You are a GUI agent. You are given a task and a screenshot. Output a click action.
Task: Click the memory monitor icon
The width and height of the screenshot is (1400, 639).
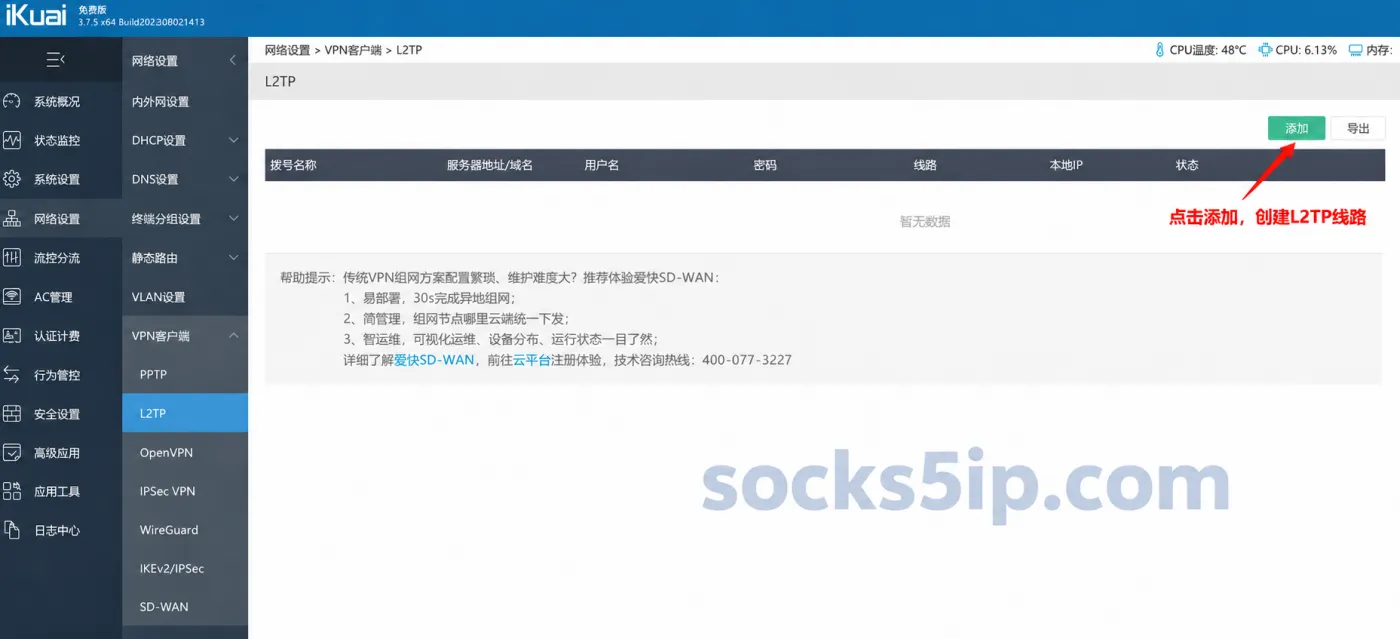pyautogui.click(x=1355, y=50)
